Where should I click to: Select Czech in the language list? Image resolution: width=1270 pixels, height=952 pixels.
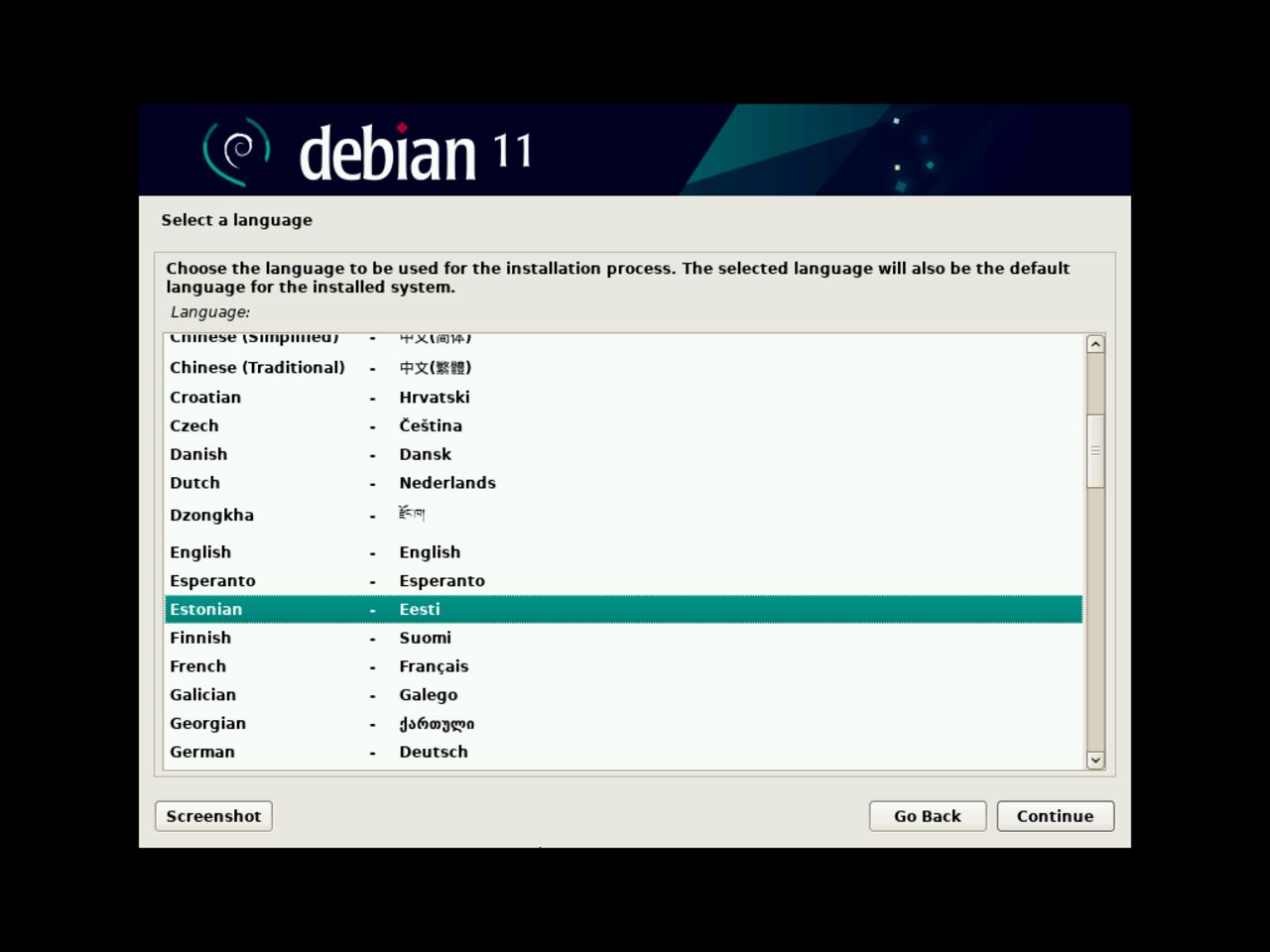(623, 425)
